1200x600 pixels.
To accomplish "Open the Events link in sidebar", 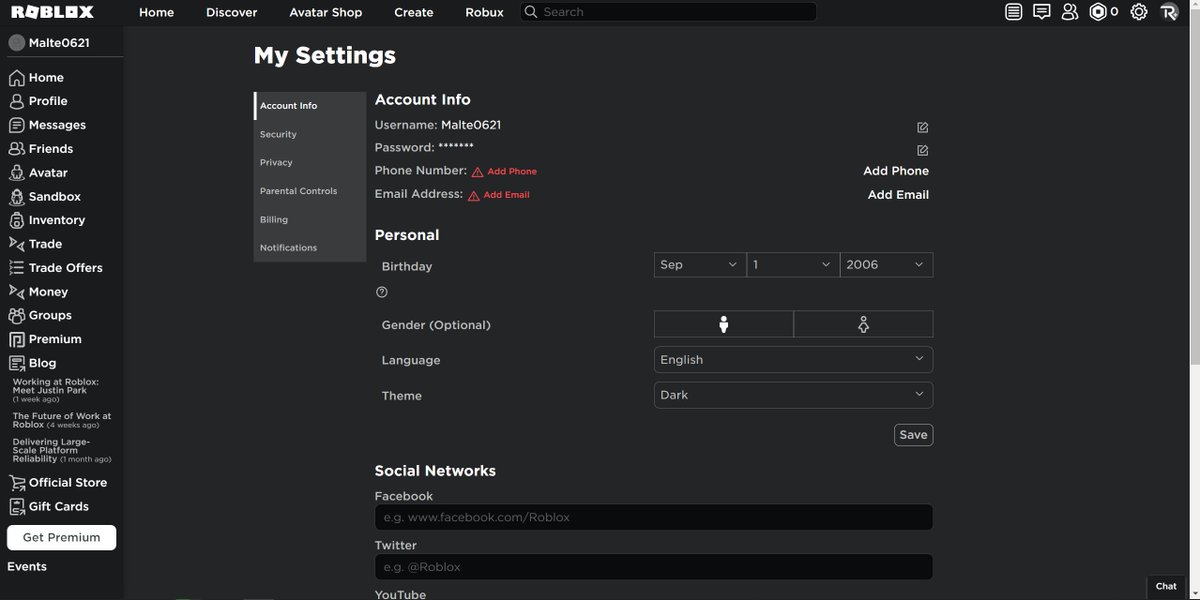I will pos(27,566).
